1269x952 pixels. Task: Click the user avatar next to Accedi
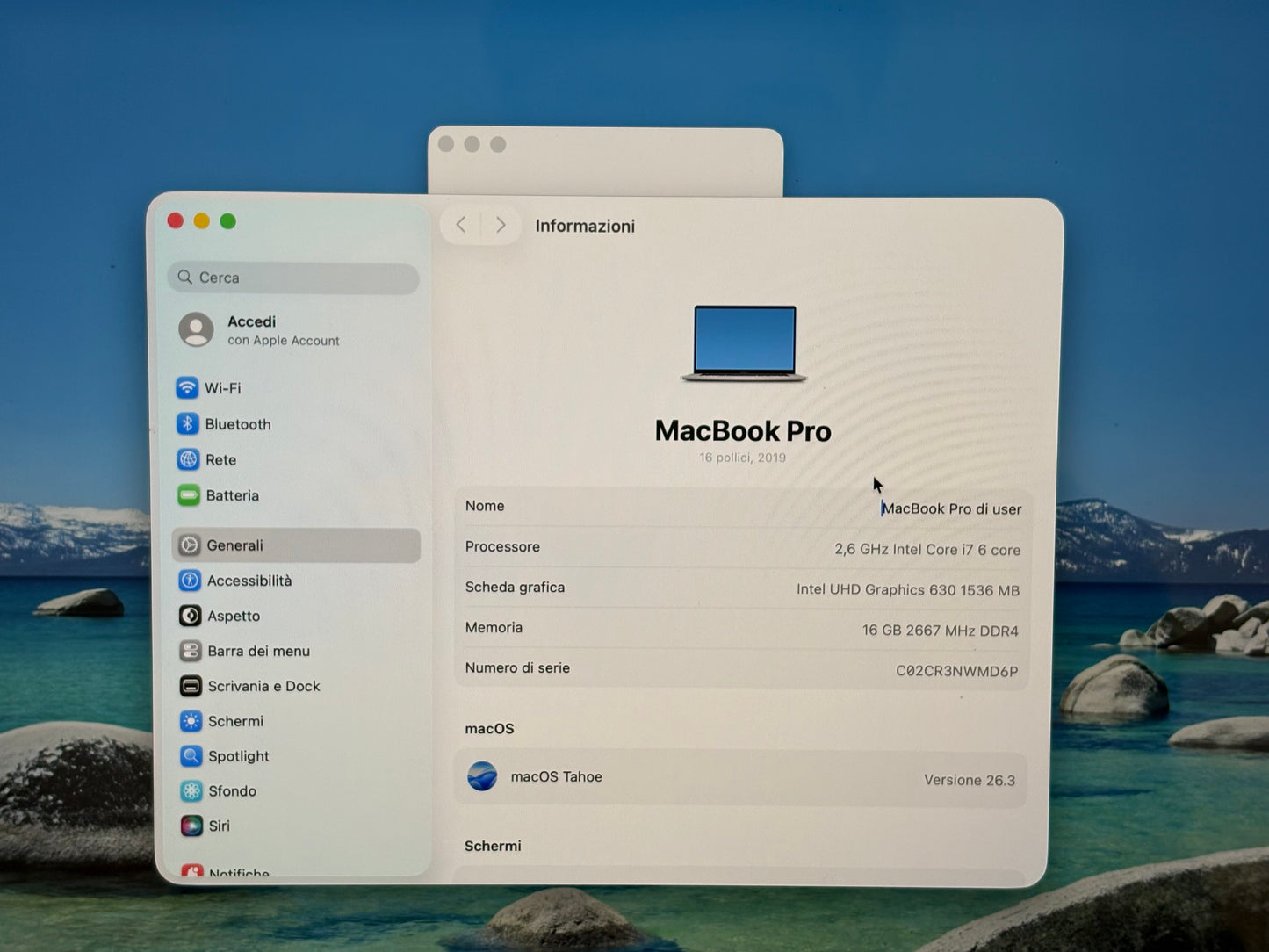click(196, 330)
